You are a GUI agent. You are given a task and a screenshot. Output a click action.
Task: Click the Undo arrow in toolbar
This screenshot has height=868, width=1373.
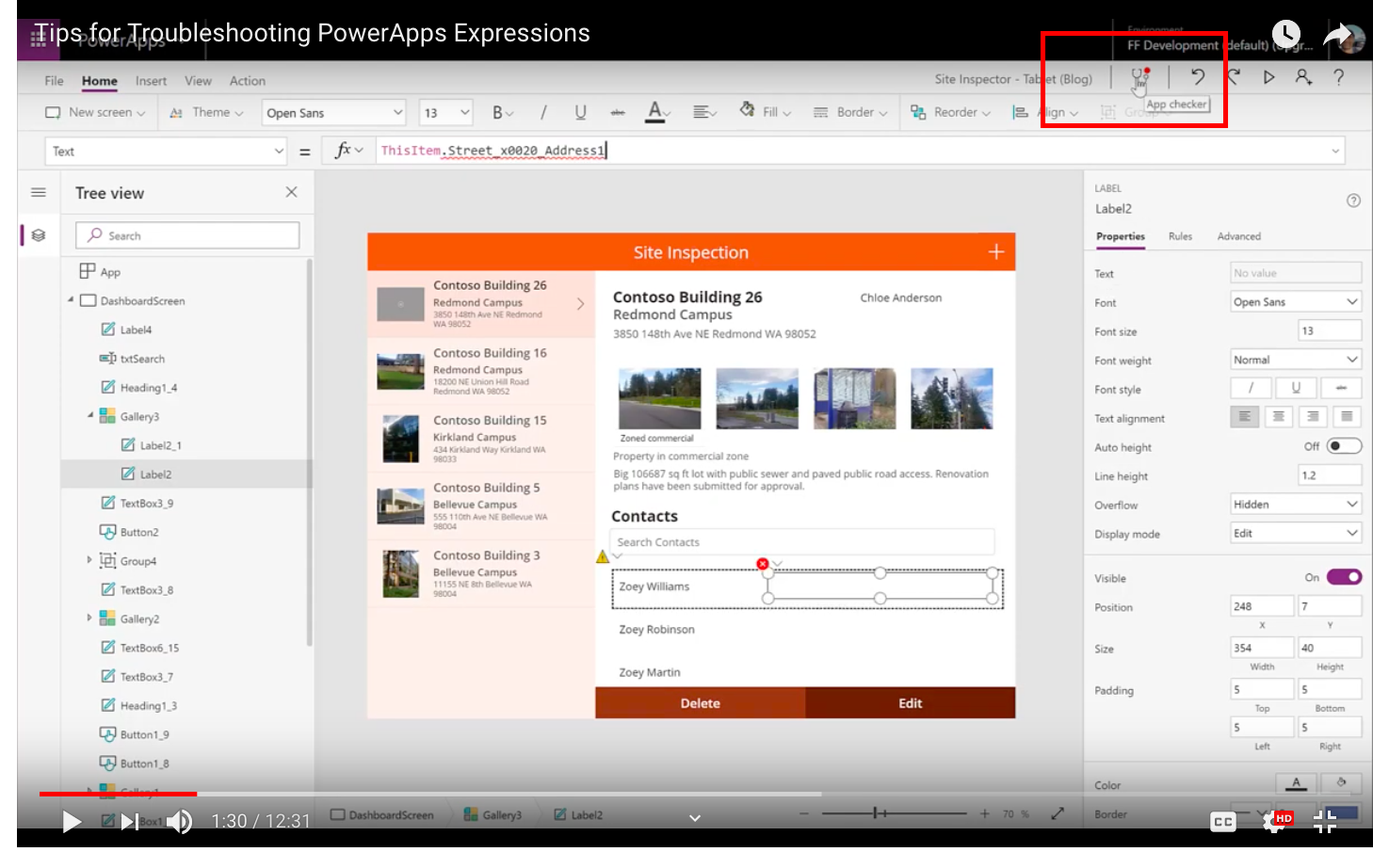[x=1198, y=77]
